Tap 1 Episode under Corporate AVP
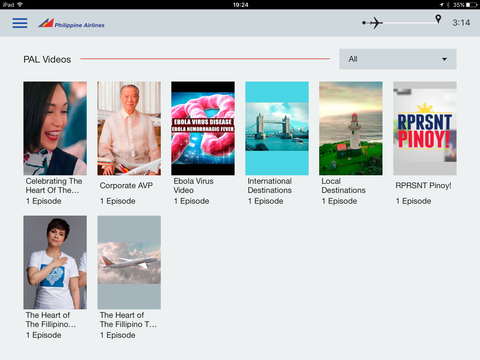This screenshot has height=360, width=480. click(118, 201)
